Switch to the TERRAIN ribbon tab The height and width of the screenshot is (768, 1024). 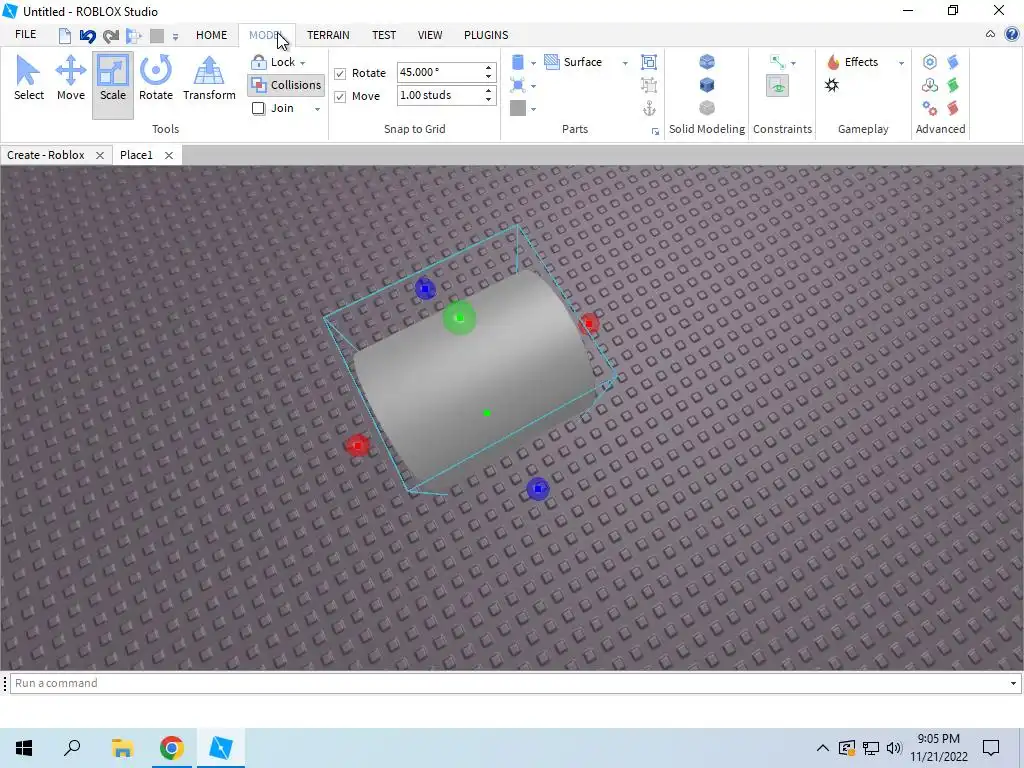(328, 35)
